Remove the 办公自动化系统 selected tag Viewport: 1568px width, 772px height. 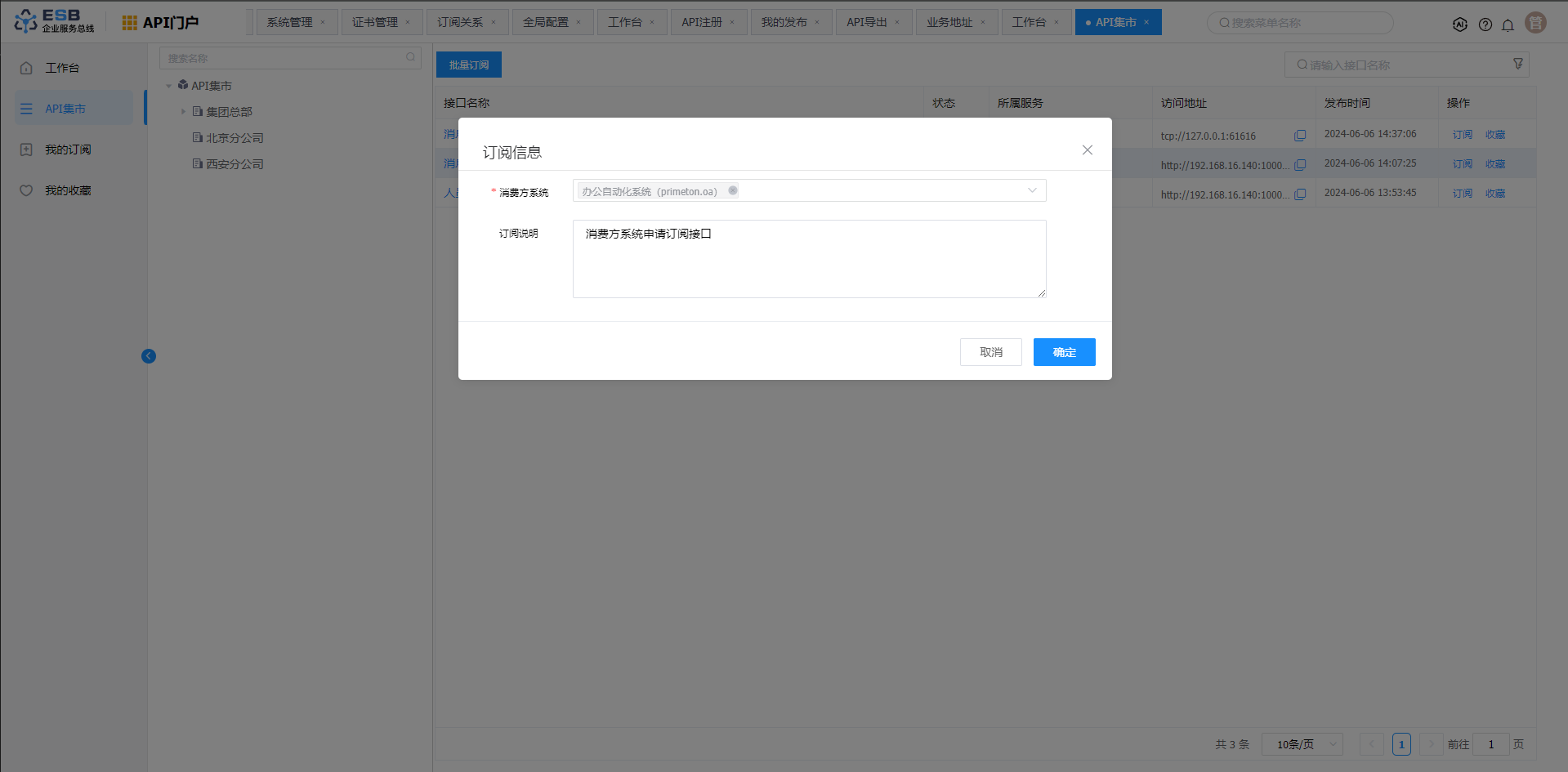(x=733, y=190)
